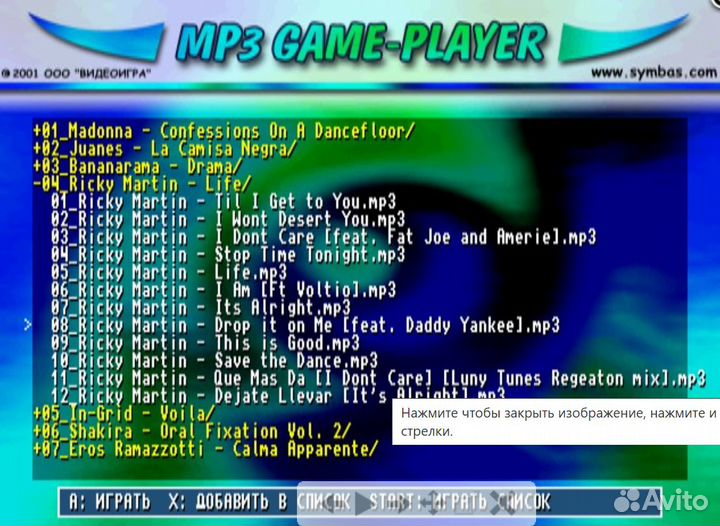Expand the 01_Madonna Confessions On A Dancefloor folder
Image resolution: width=720 pixels, height=526 pixels.
click(x=224, y=132)
